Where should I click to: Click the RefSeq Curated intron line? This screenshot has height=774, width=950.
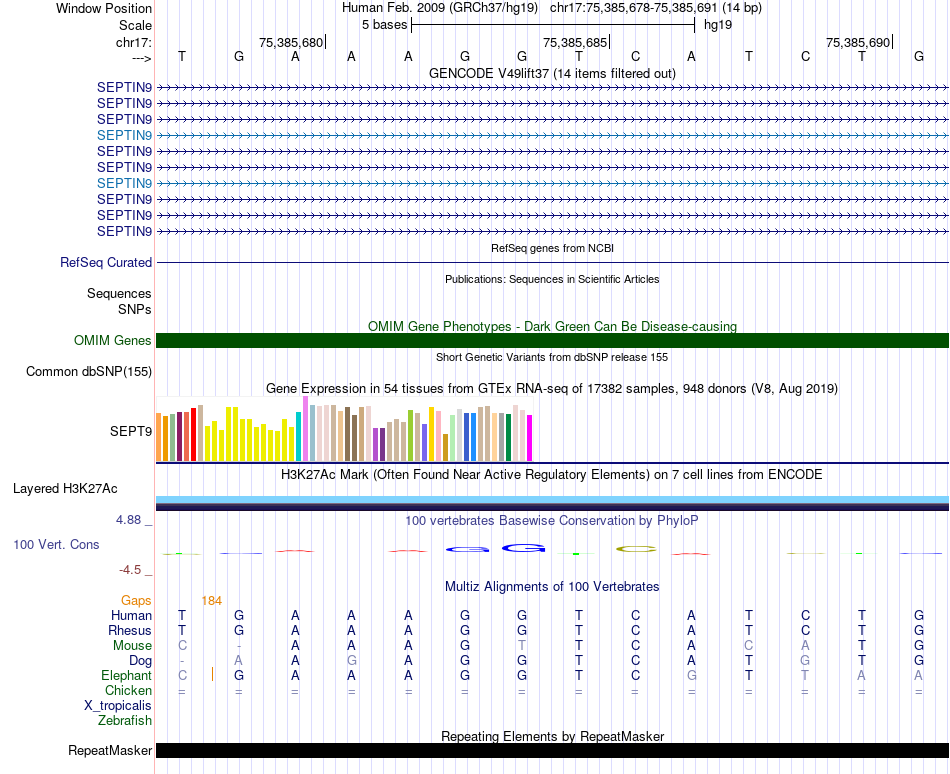point(552,263)
